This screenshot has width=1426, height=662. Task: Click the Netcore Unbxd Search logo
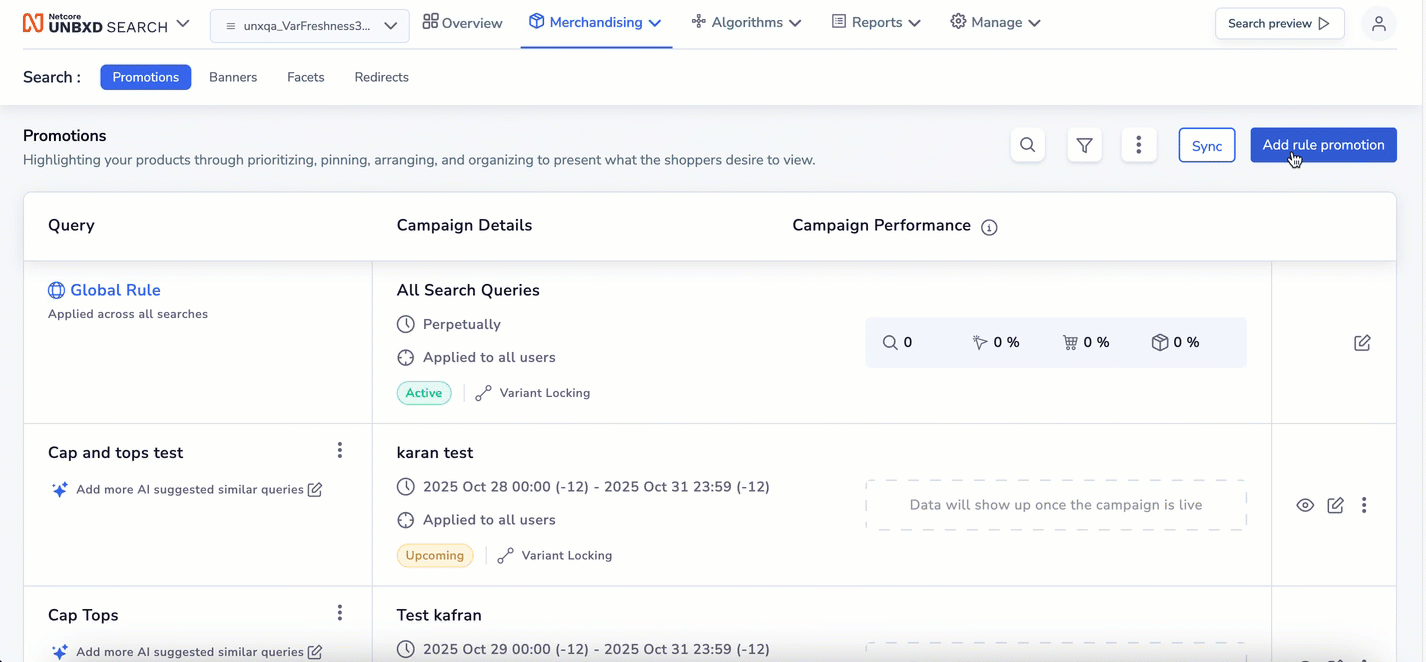(x=95, y=23)
